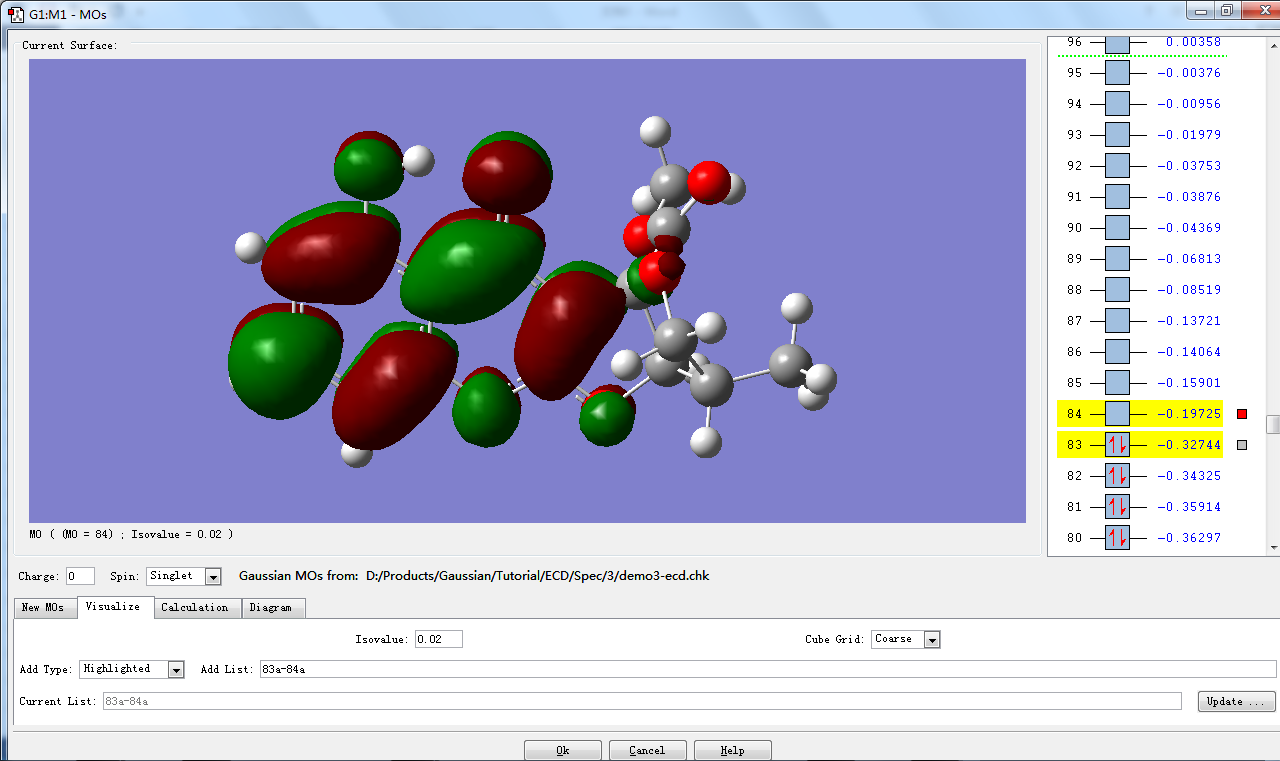Image resolution: width=1280 pixels, height=761 pixels.
Task: Open the Spin Singlet dropdown
Action: tap(184, 576)
